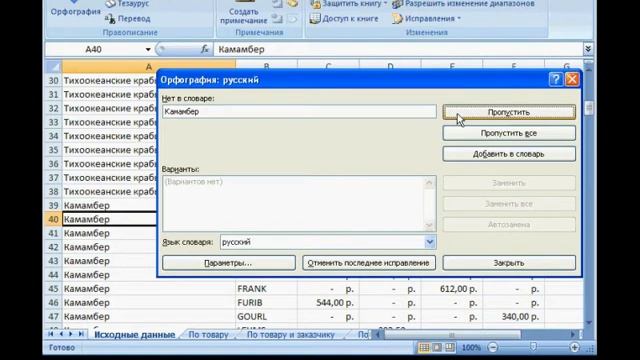Click the zoom slider handle
This screenshot has width=640, height=360.
point(533,347)
